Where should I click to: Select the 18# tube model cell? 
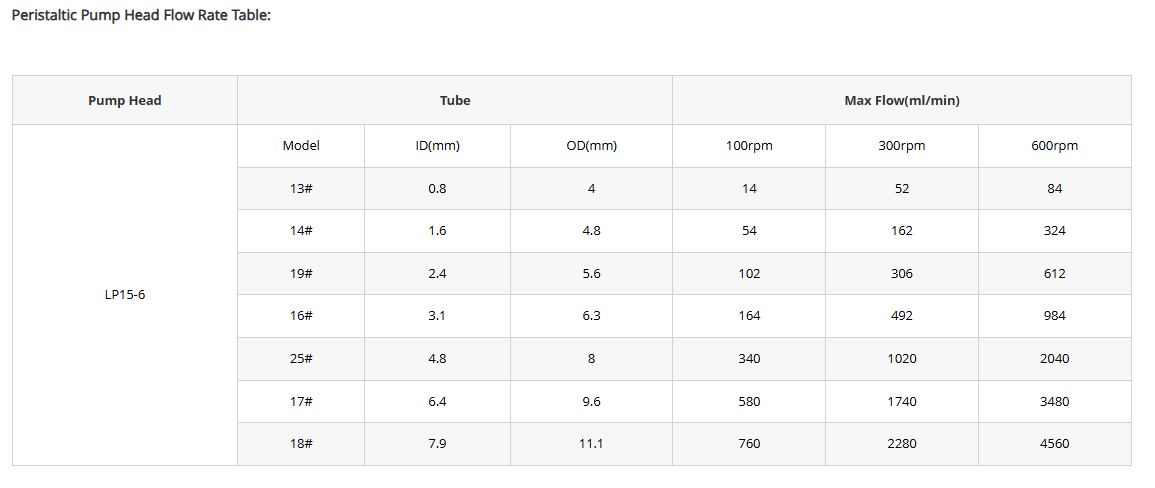pyautogui.click(x=301, y=445)
